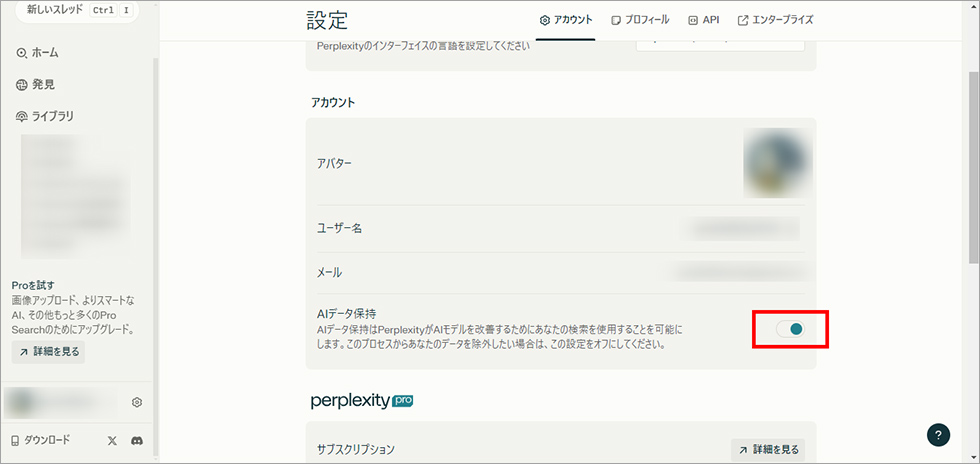This screenshot has height=464, width=980.
Task: Open the help question mark button
Action: click(938, 435)
